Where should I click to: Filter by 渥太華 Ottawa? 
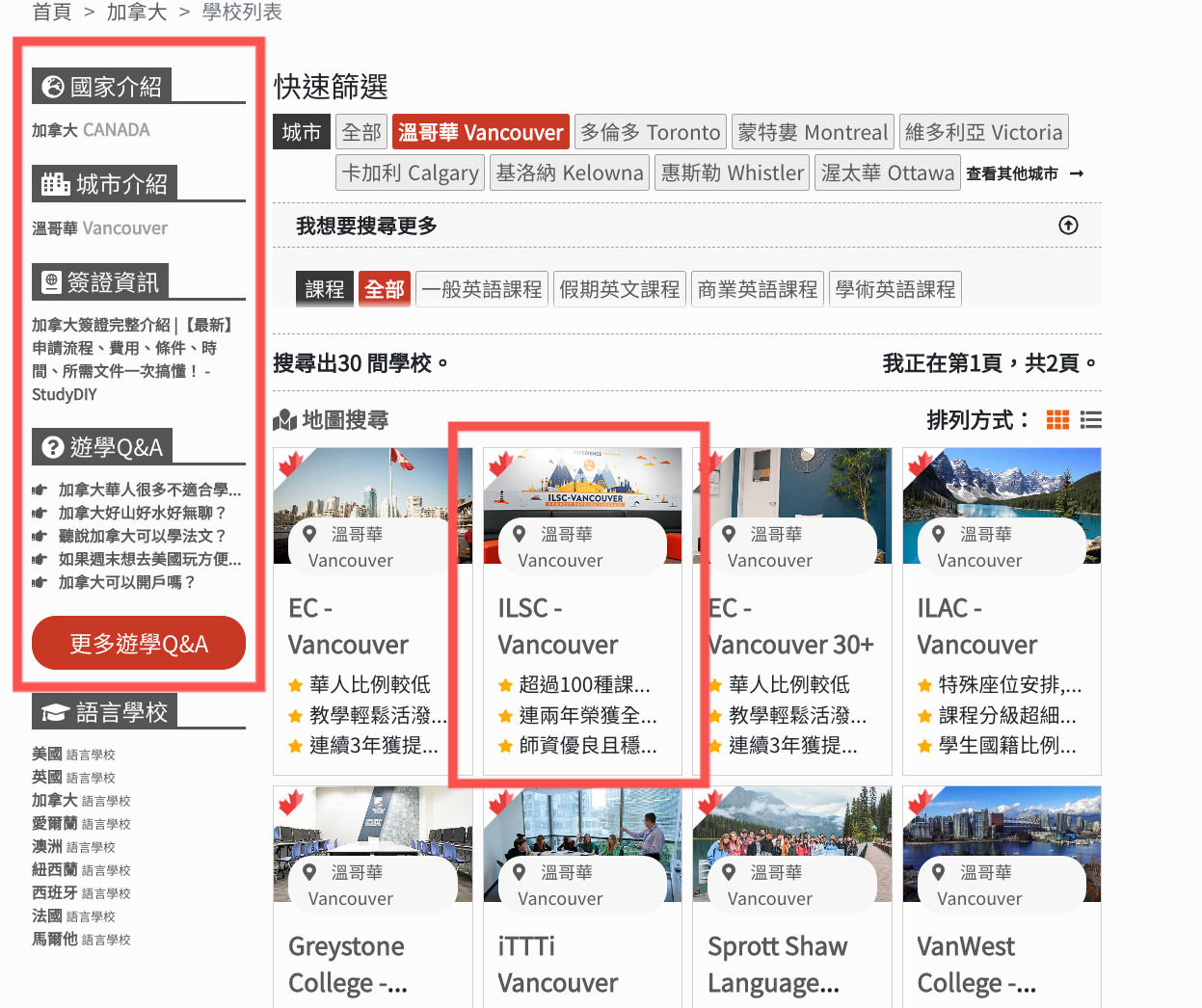888,172
